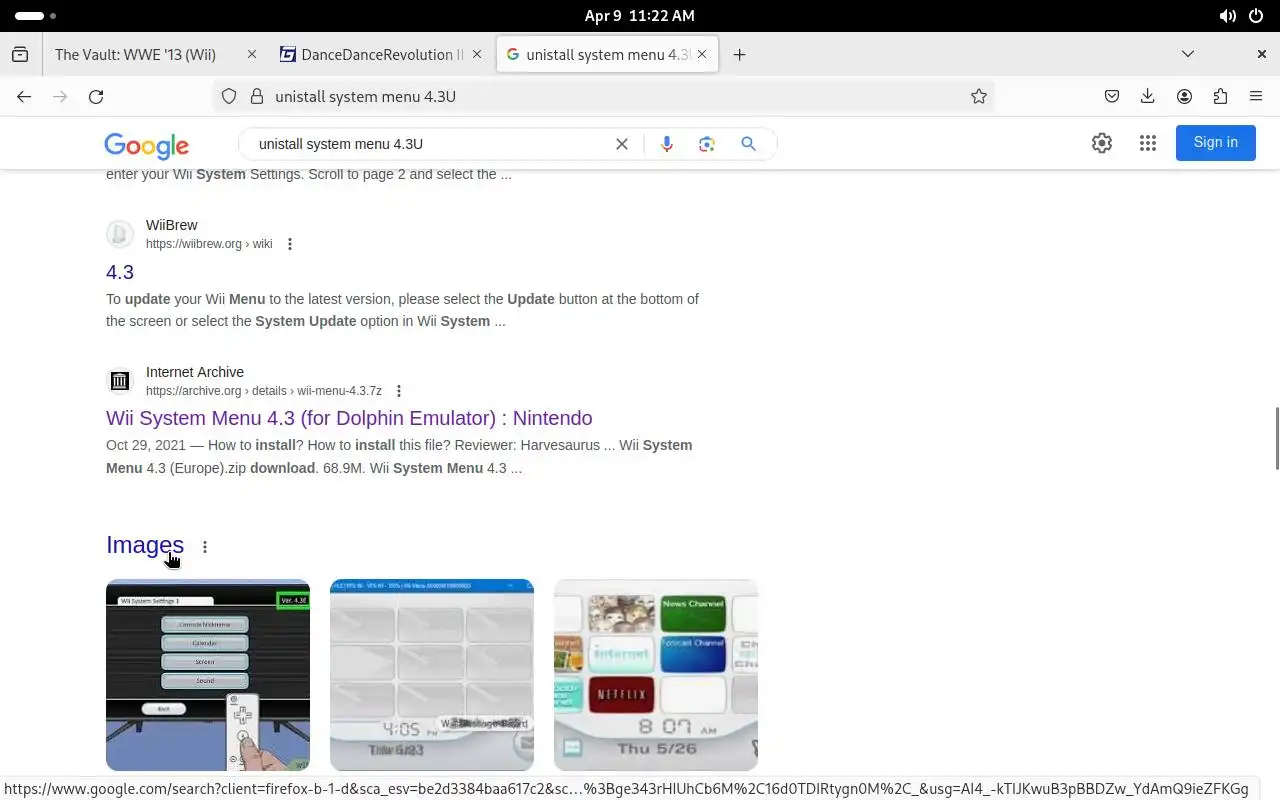This screenshot has width=1280, height=800.
Task: Open Firefox View tab list icon
Action: coord(20,55)
